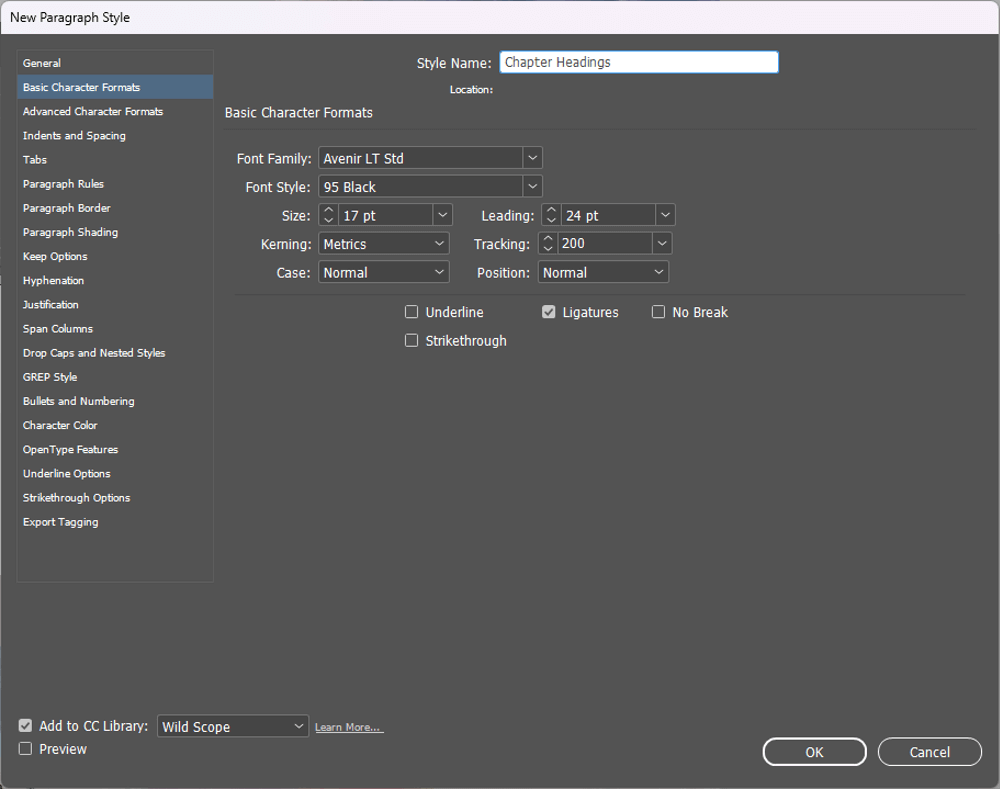Adjust the Leading stepper arrows
Image resolution: width=1000 pixels, height=789 pixels.
(551, 215)
